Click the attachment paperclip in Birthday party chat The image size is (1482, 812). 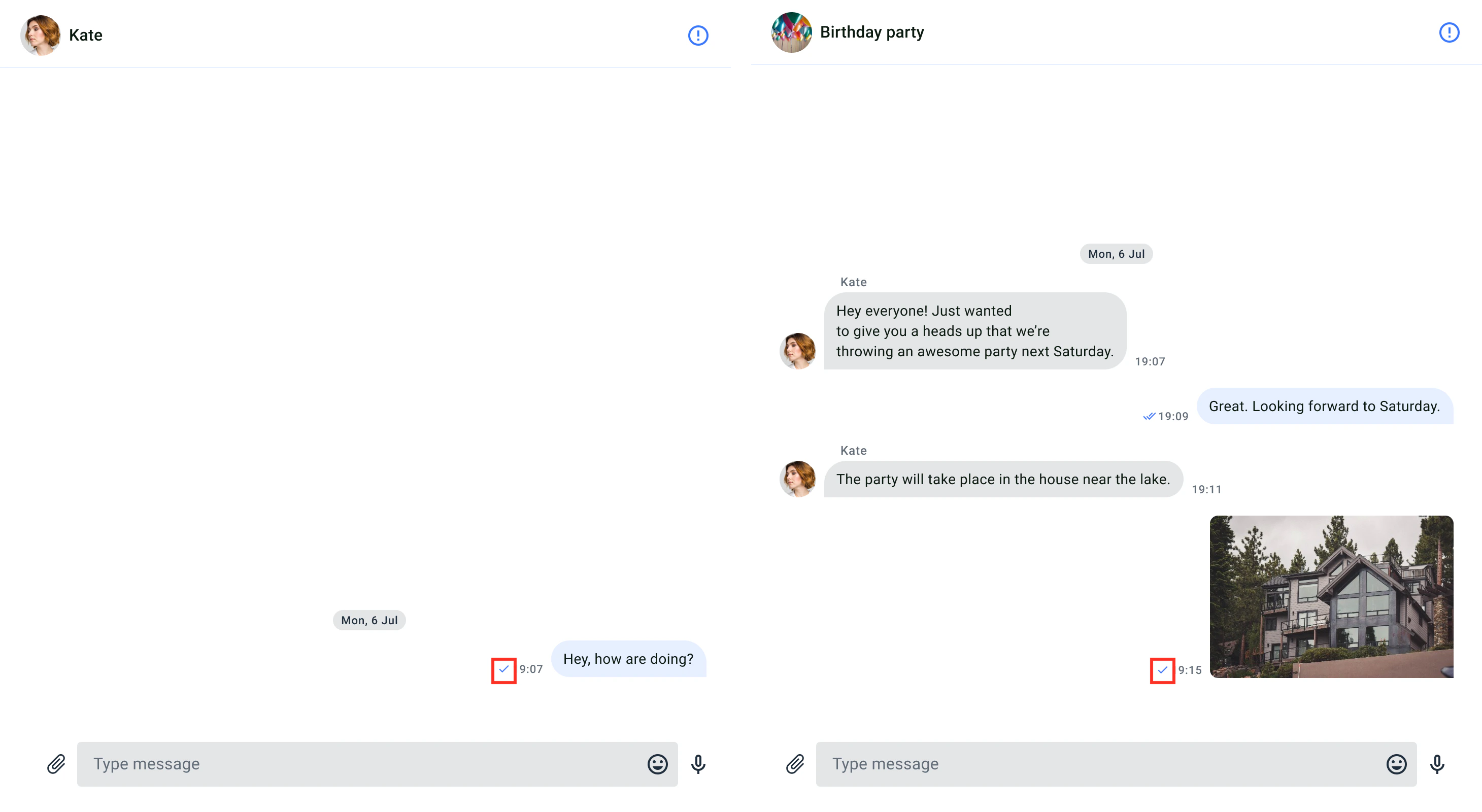tap(795, 764)
